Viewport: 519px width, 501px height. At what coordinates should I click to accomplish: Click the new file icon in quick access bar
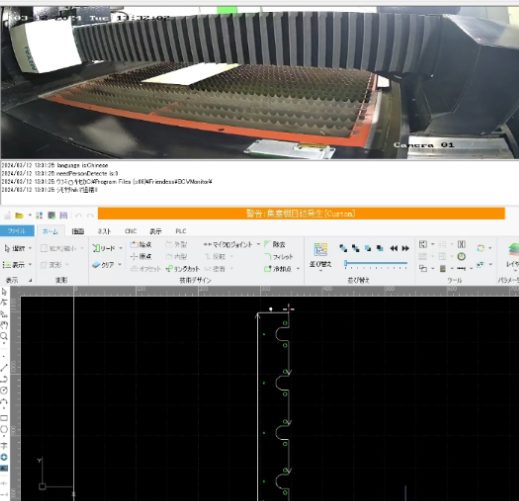click(7, 215)
